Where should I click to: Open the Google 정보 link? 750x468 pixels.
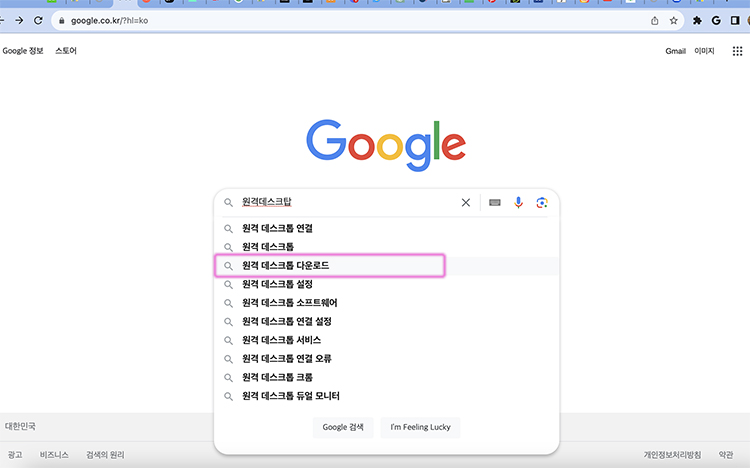(x=23, y=51)
